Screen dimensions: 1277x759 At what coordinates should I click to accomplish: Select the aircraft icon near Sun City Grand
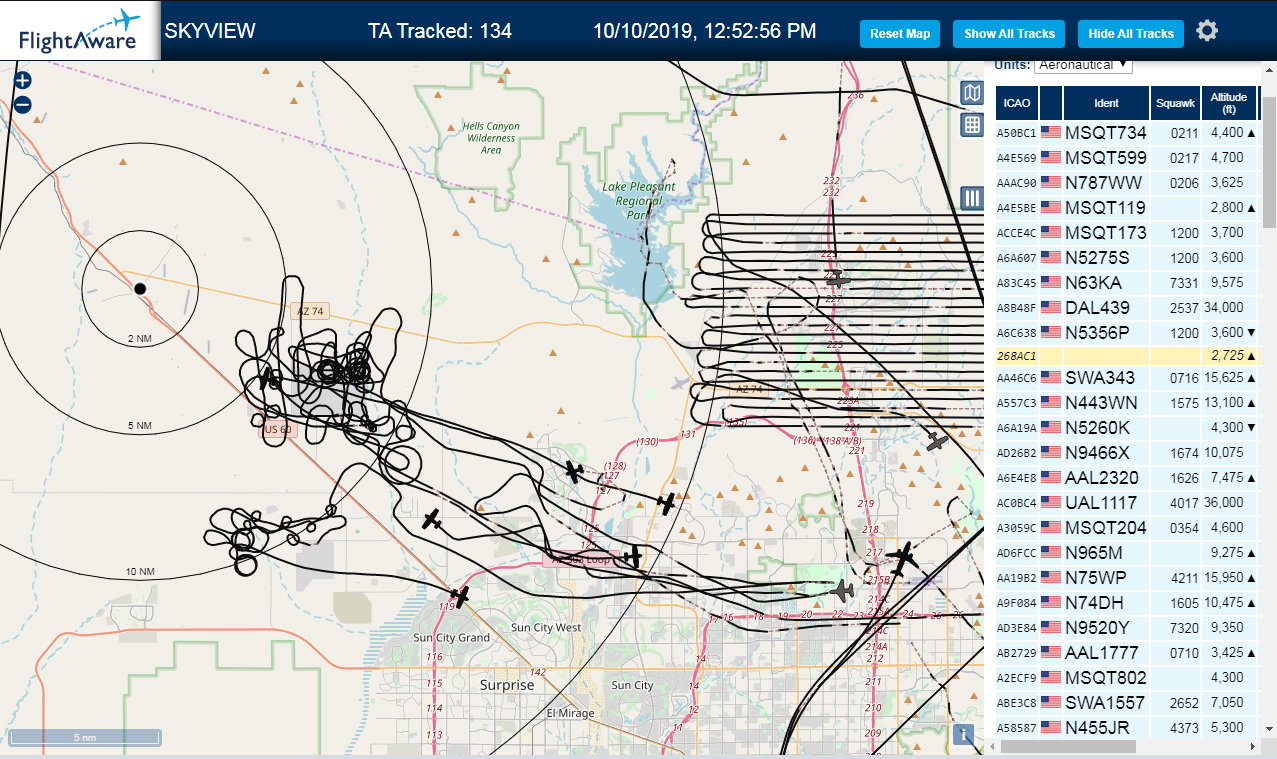459,597
